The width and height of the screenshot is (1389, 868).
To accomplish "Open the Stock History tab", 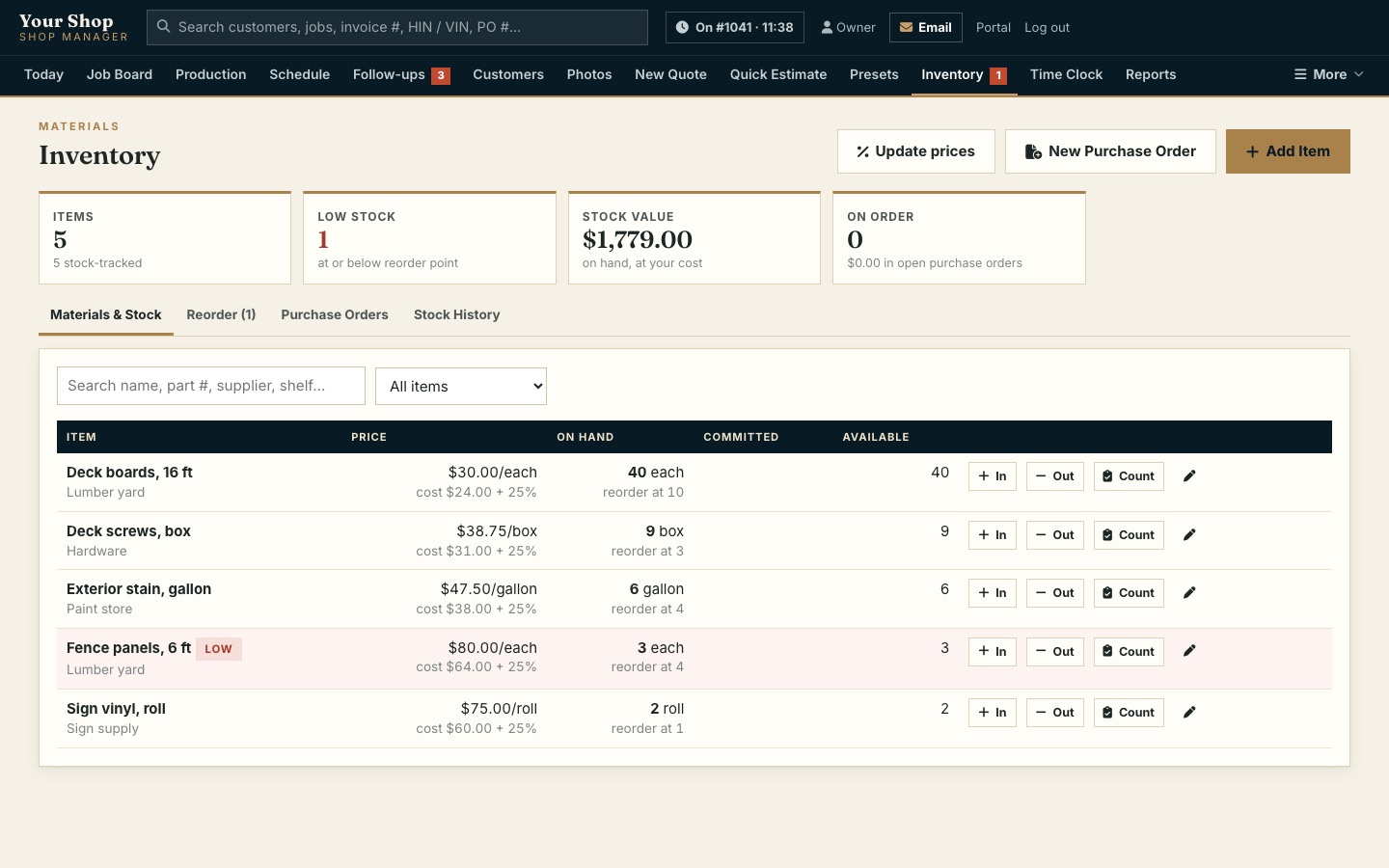I will click(456, 314).
